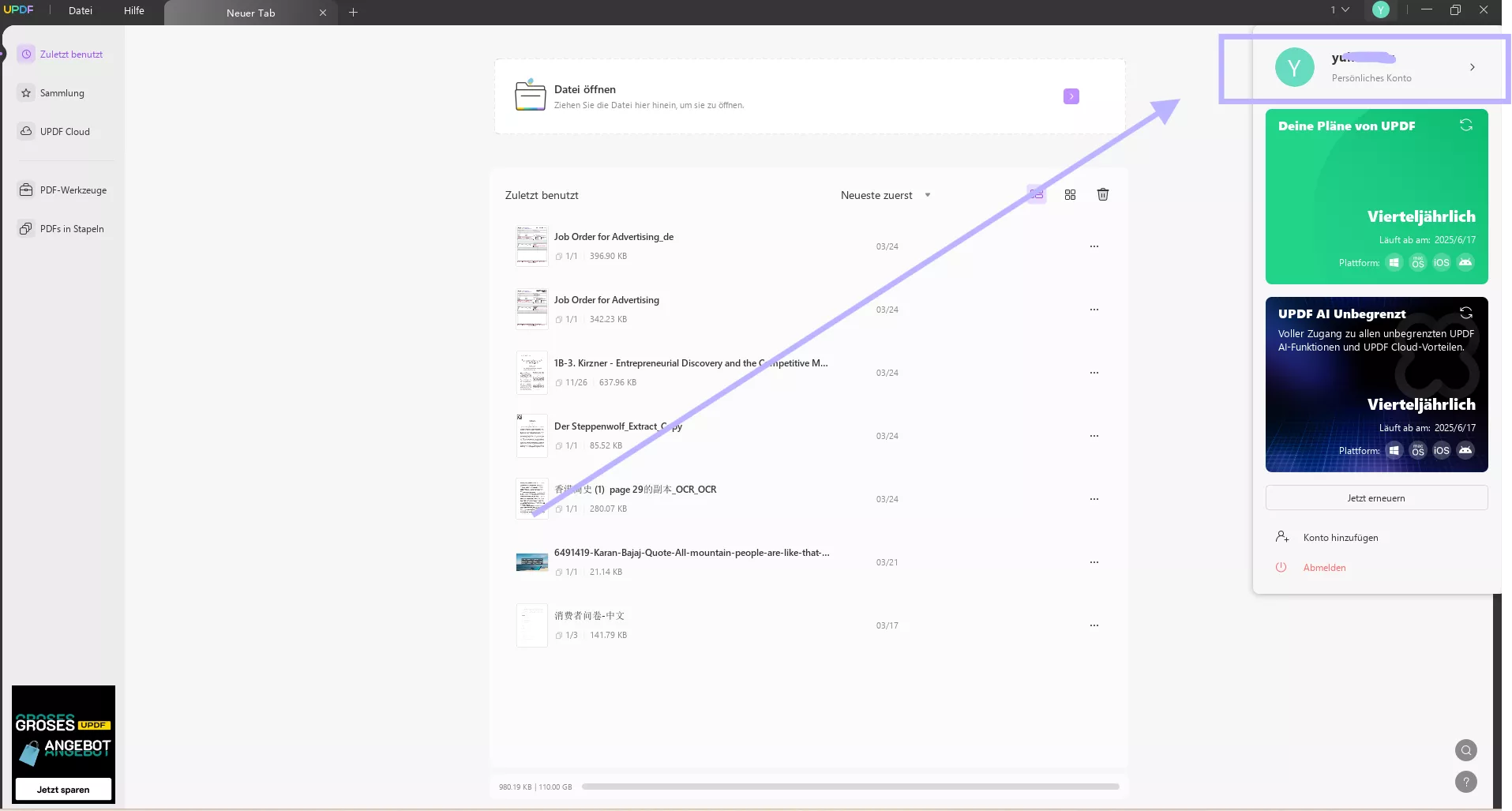Click the account avatar in title bar

click(x=1380, y=9)
